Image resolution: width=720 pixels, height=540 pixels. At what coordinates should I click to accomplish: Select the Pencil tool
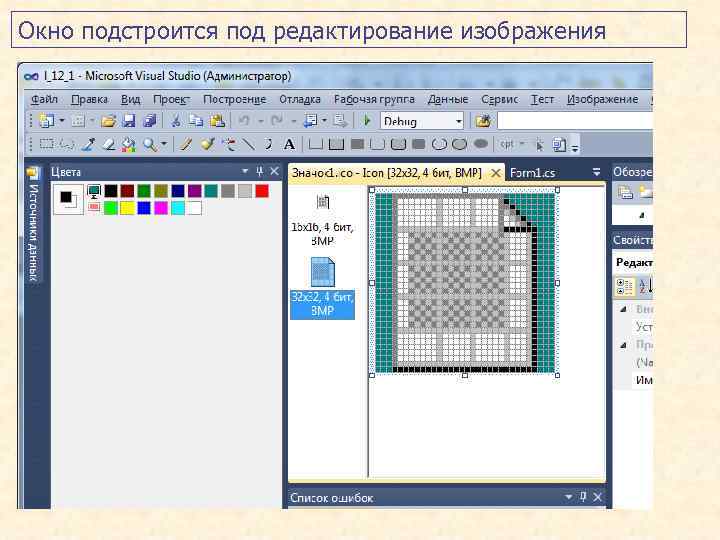(x=186, y=144)
